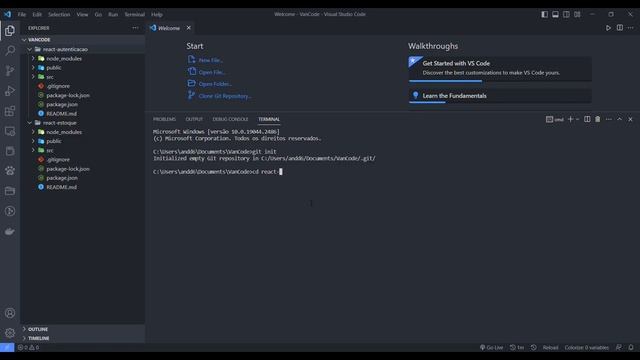This screenshot has height=360, width=640.
Task: Toggle primary side bar layout icon
Action: (x=544, y=14)
